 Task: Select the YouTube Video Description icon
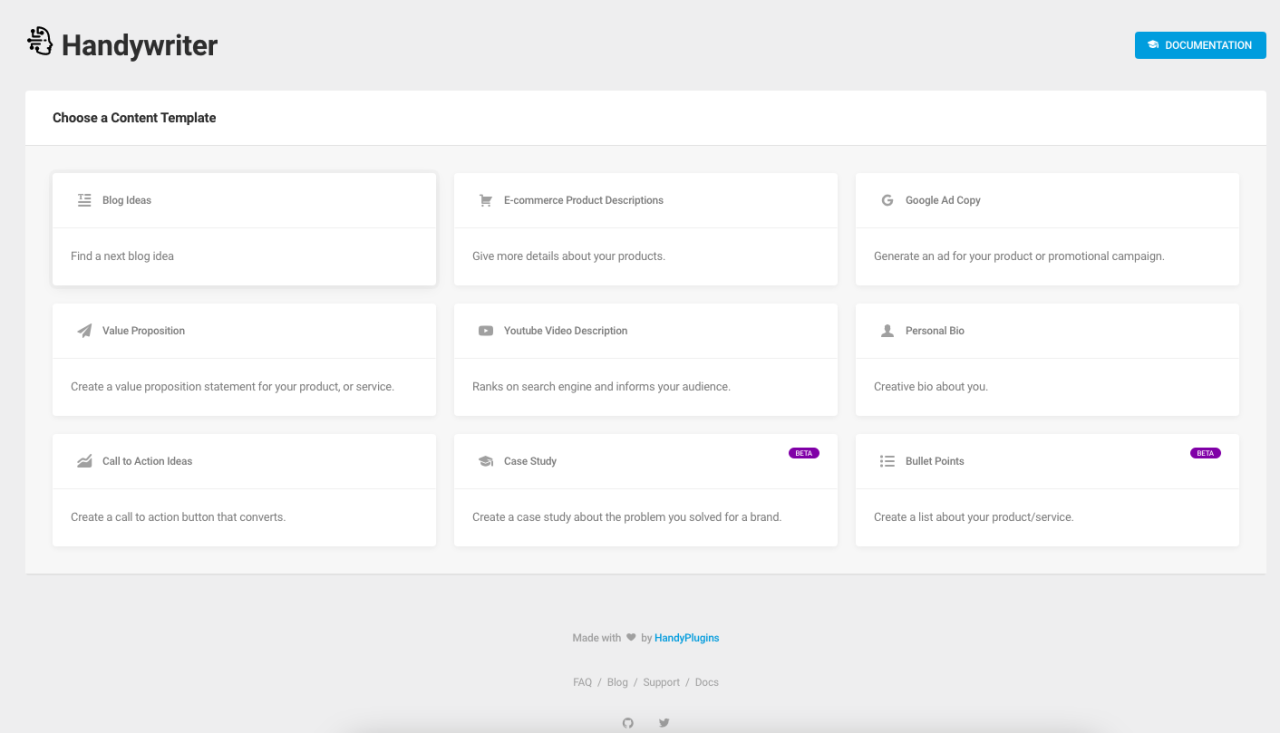(485, 330)
